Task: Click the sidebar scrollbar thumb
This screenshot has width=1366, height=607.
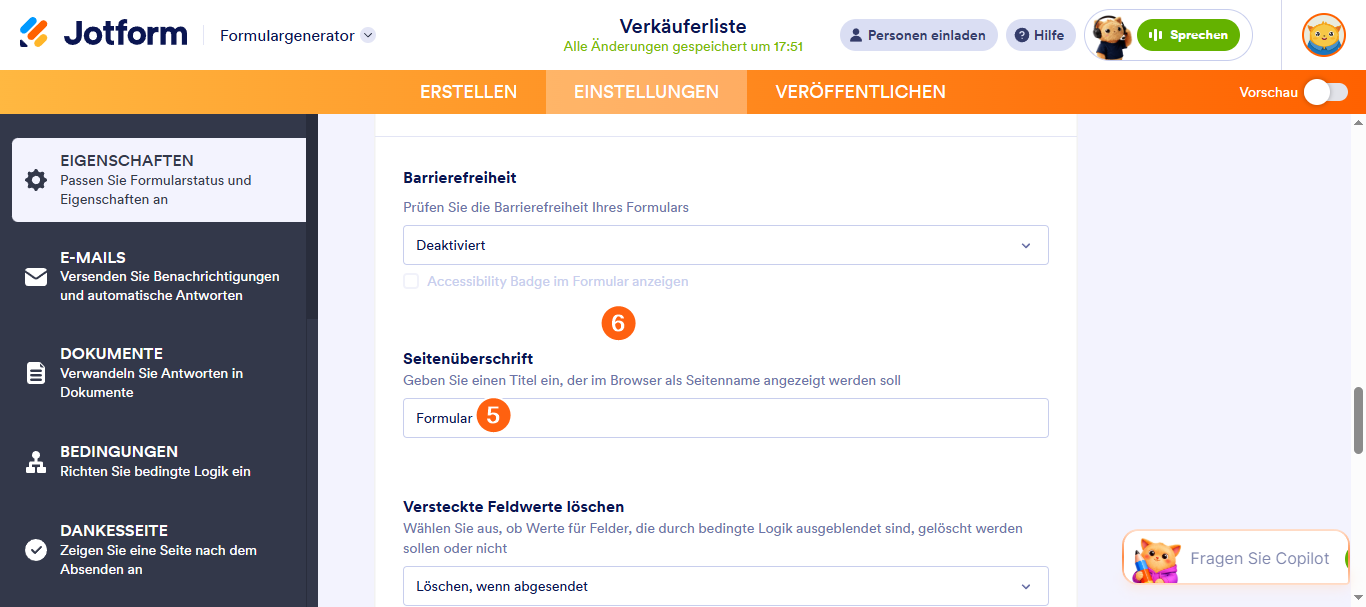Action: click(312, 216)
